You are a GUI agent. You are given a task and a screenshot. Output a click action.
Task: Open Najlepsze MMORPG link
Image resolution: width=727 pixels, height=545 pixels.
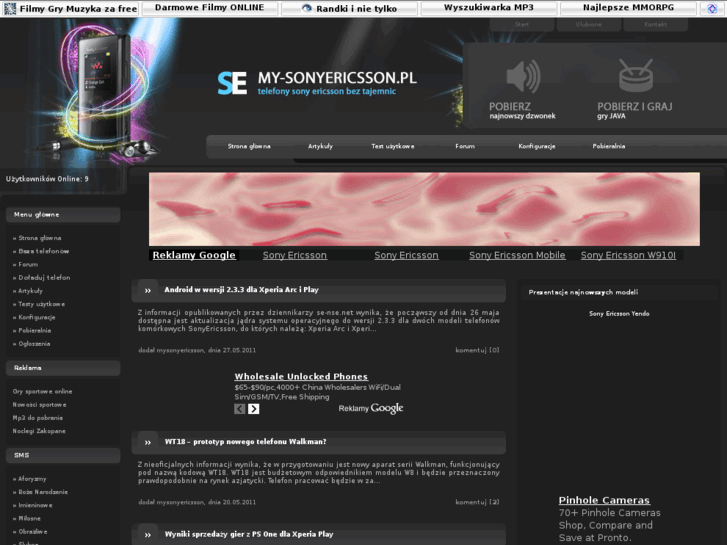(x=628, y=7)
